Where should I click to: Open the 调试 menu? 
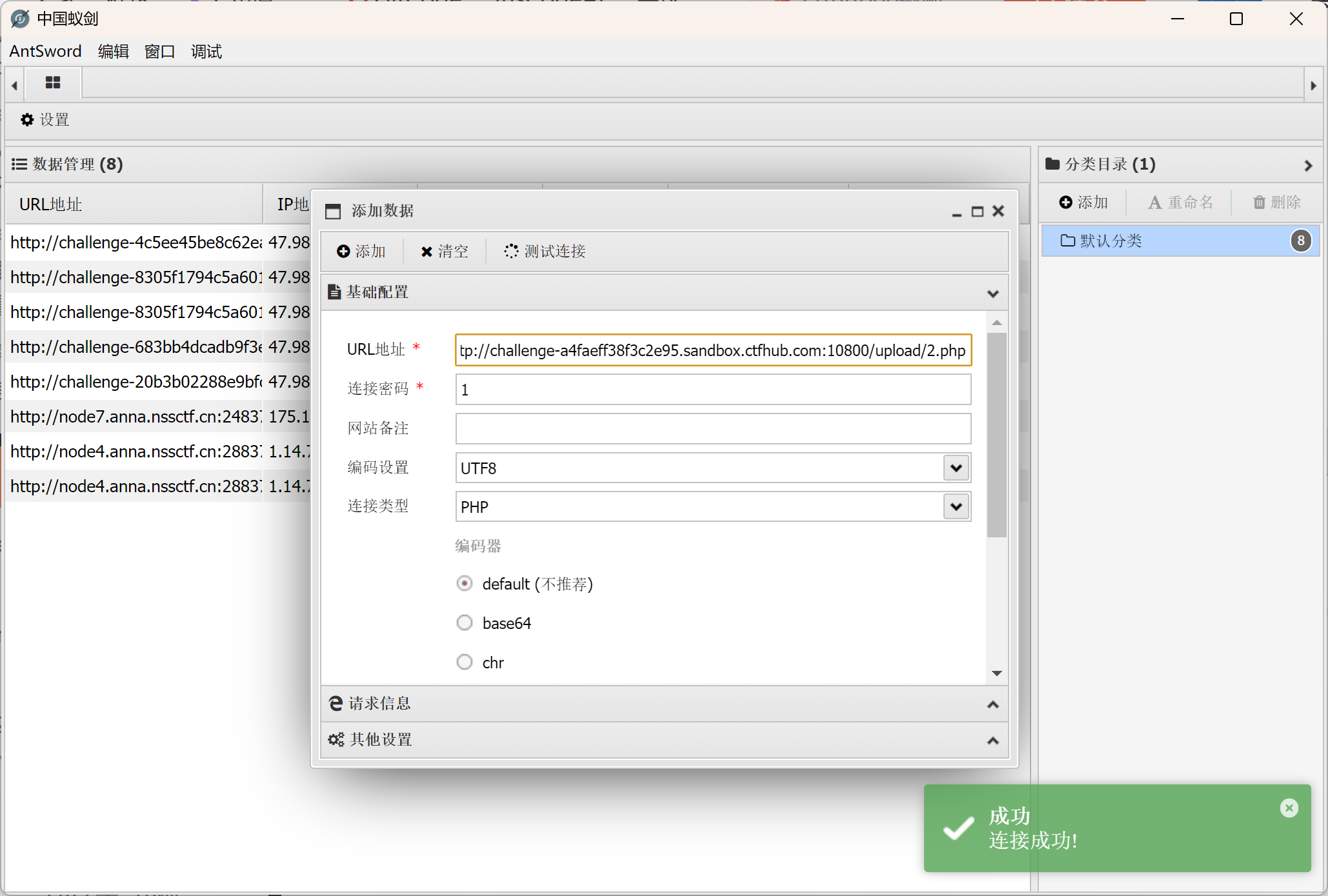206,52
